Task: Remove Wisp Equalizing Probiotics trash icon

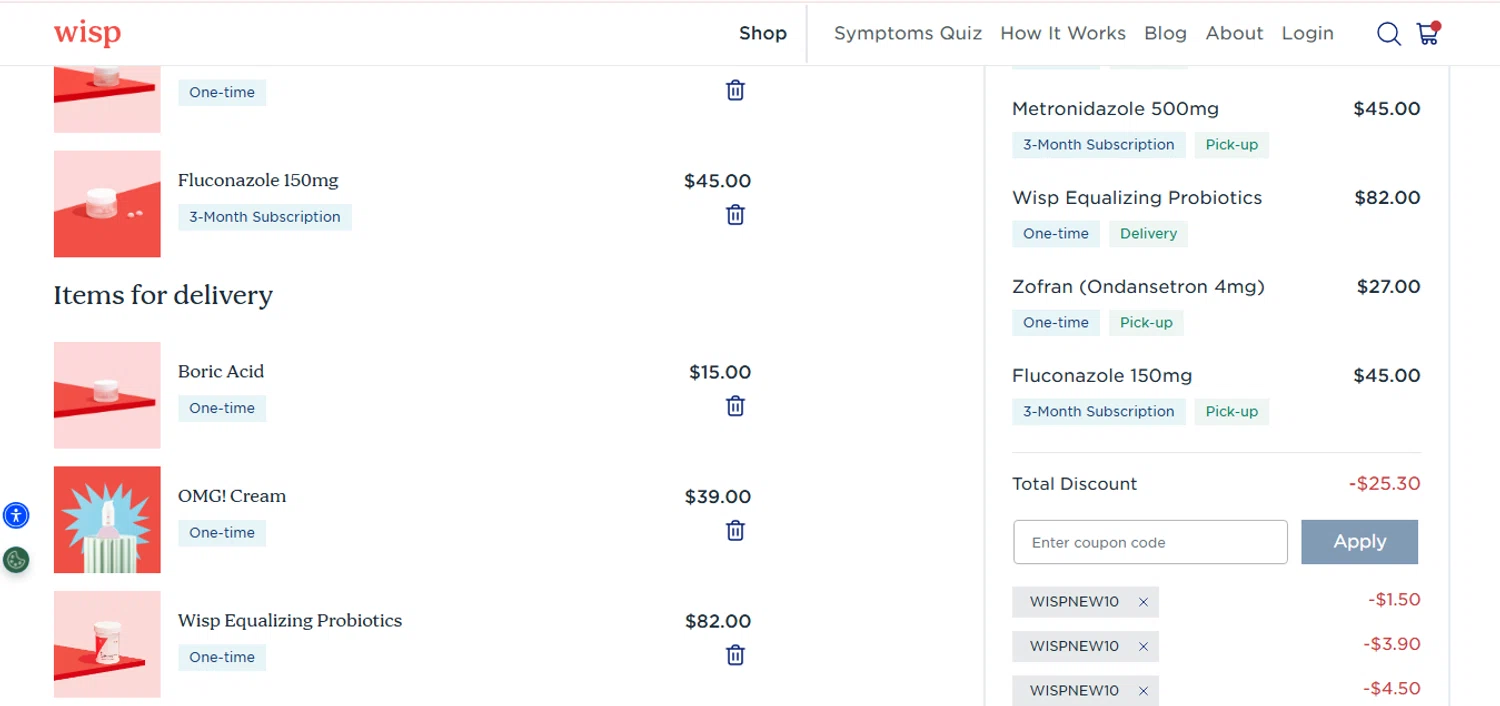Action: [735, 655]
